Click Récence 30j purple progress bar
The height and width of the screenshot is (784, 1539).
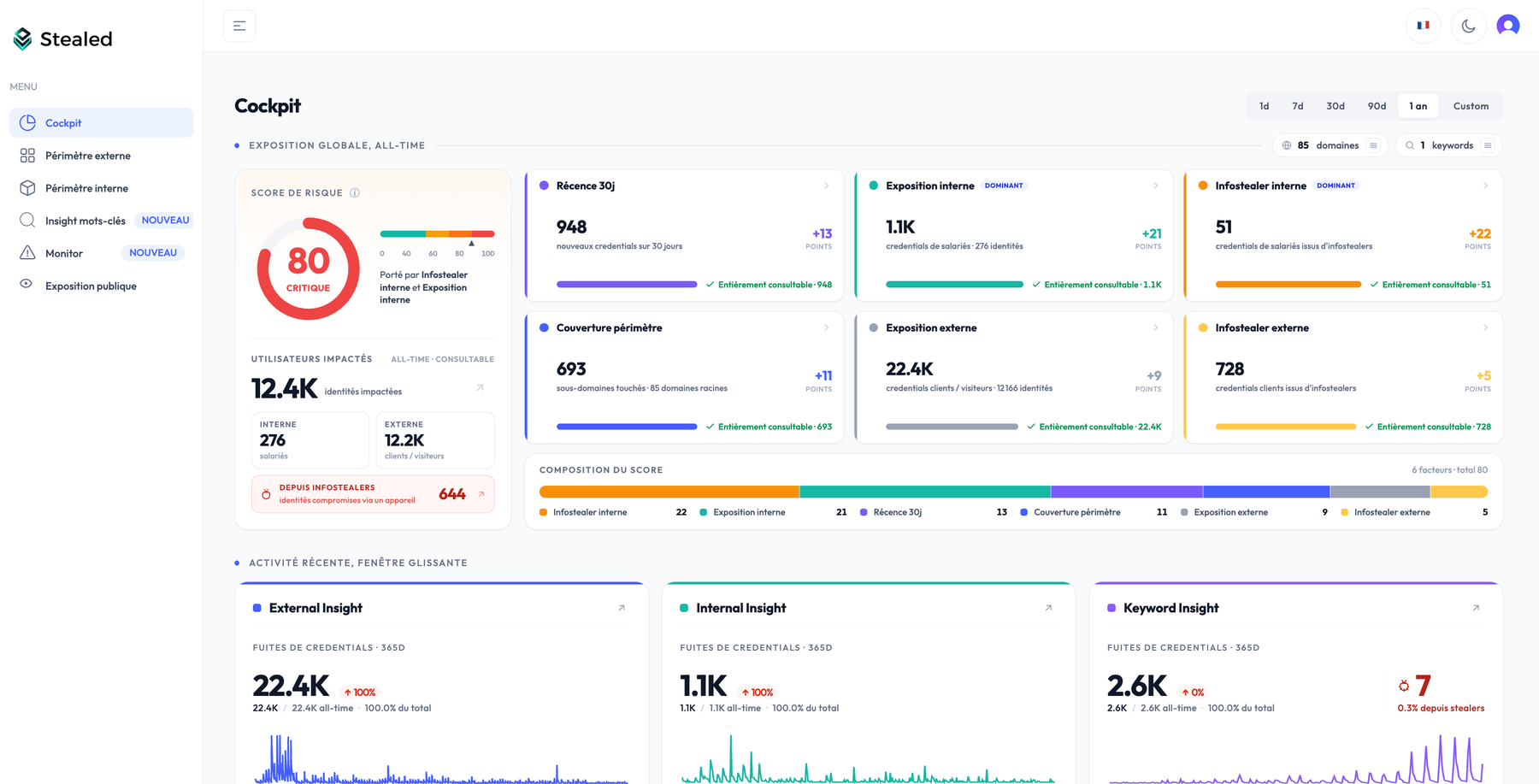coord(627,285)
